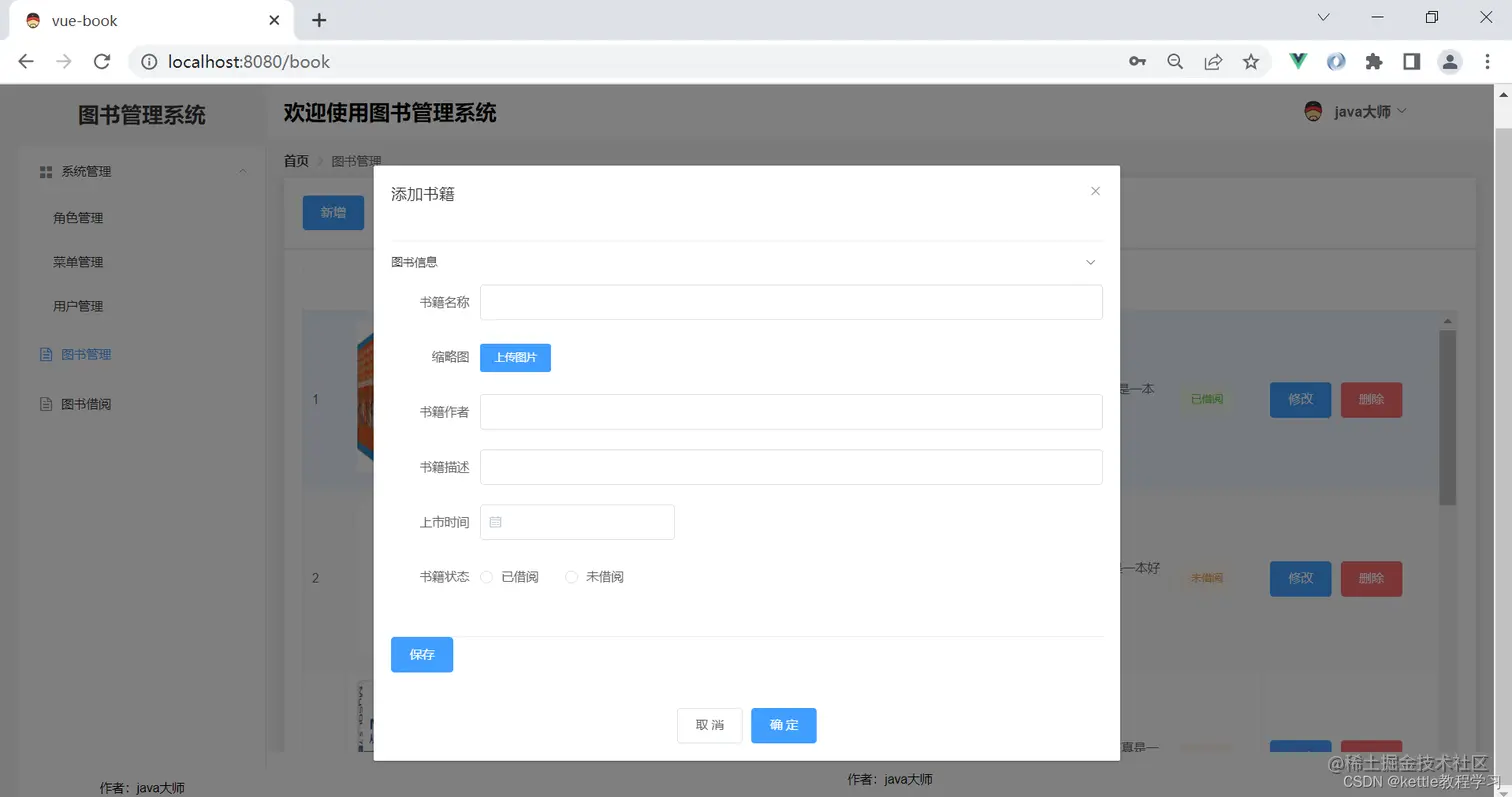
Task: Select 菜单管理 in the sidebar
Action: tap(80, 261)
